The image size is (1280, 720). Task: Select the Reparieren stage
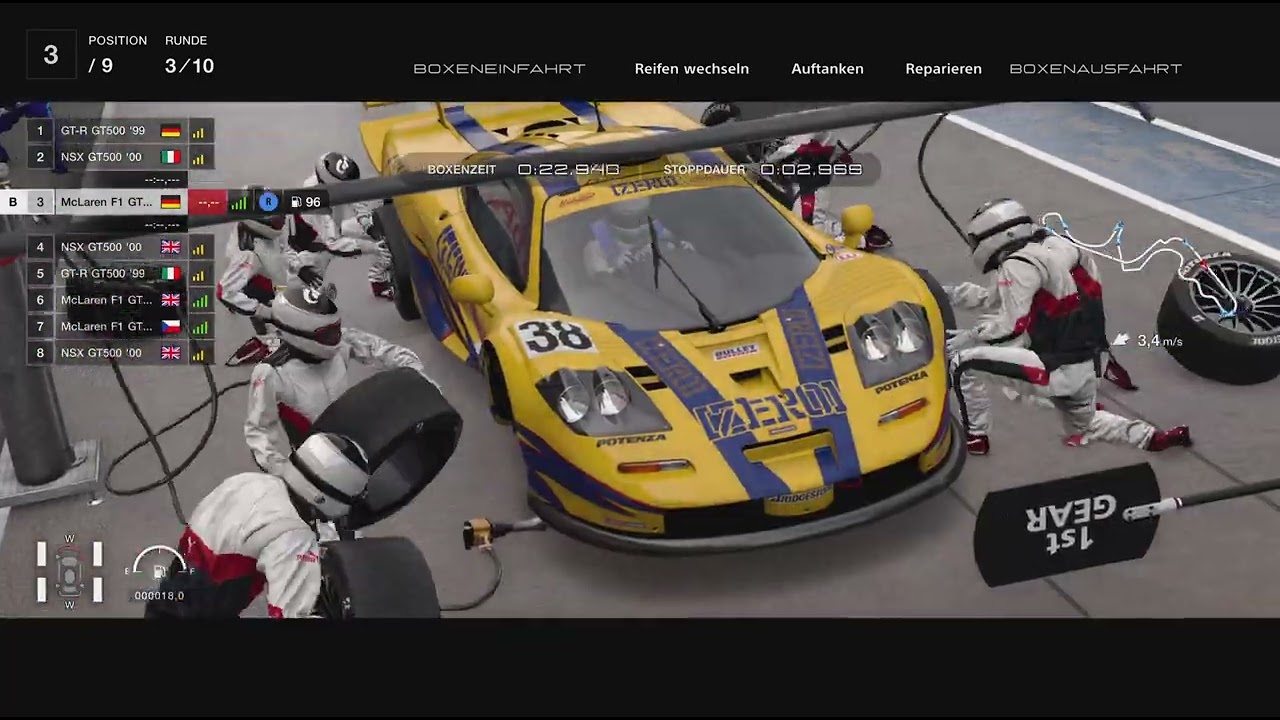pos(943,69)
